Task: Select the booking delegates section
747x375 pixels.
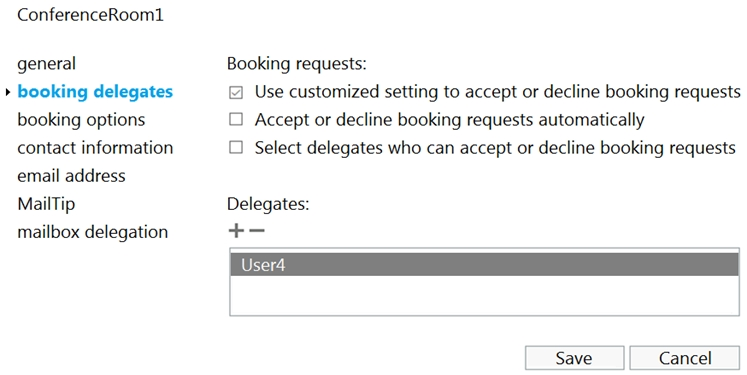Action: pos(95,91)
